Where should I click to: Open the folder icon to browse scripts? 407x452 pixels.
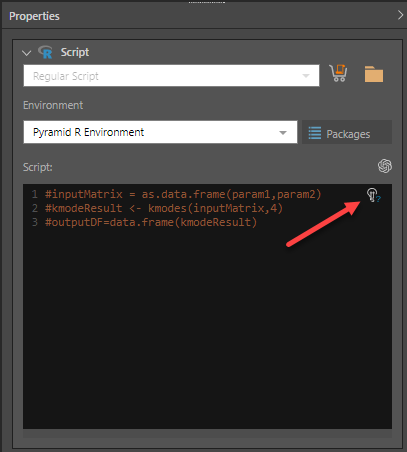(374, 74)
